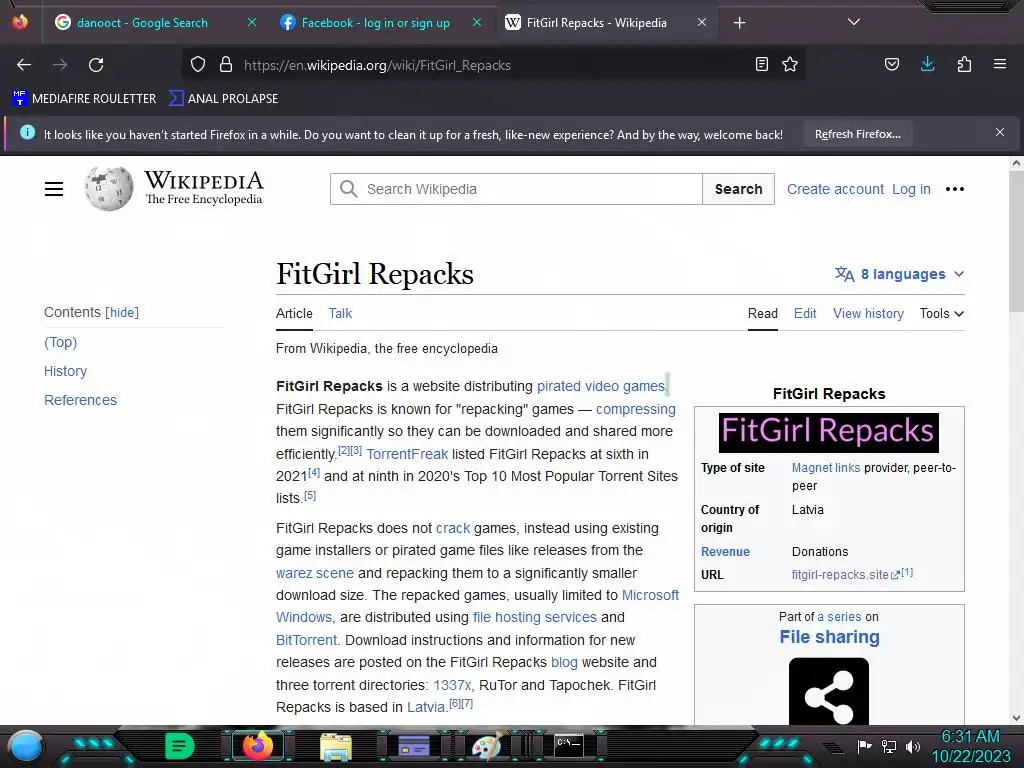
Task: Expand the list all tabs chevron
Action: [x=854, y=22]
